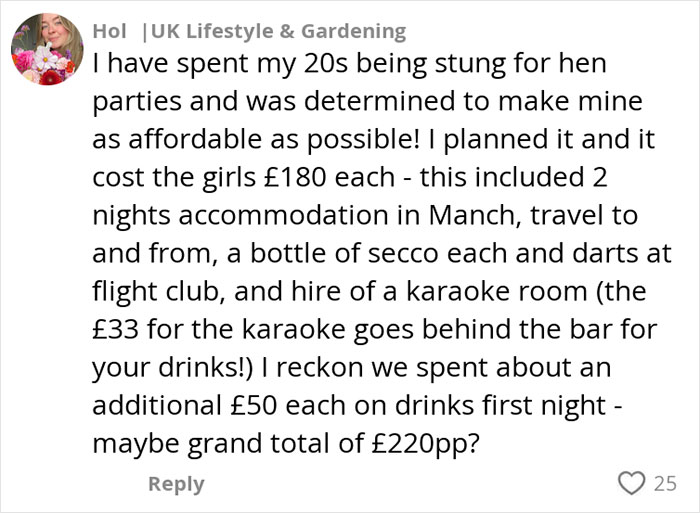Click the vertical bar separator after Hol
Viewport: 700px width, 513px height.
[146, 31]
